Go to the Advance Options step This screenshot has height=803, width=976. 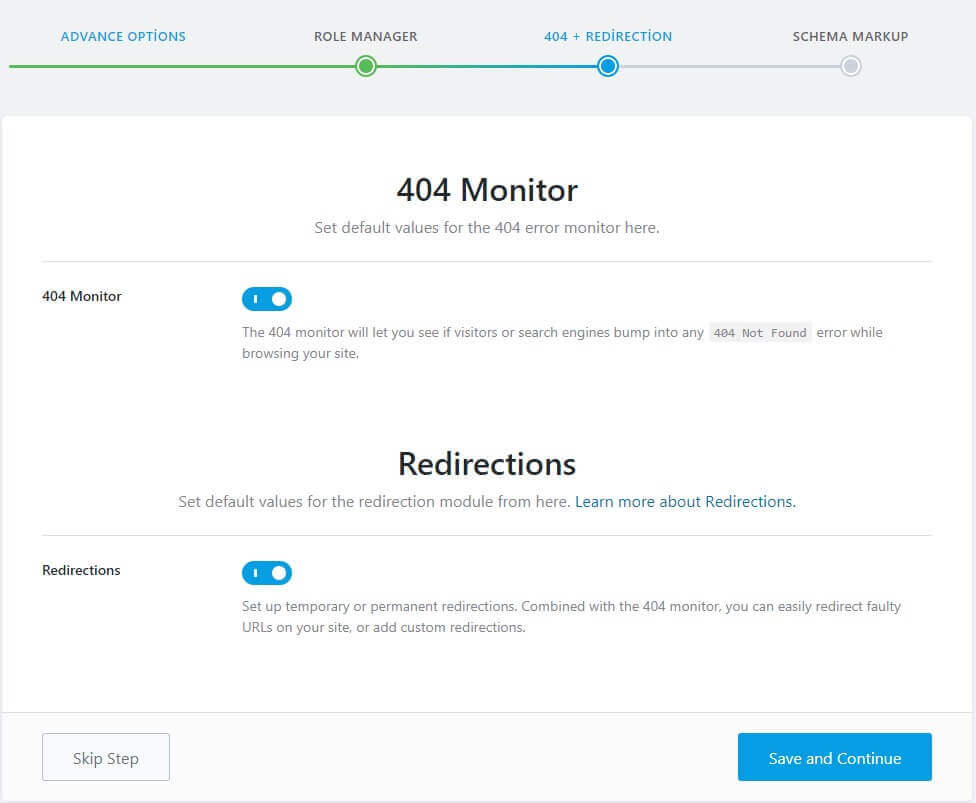point(123,37)
